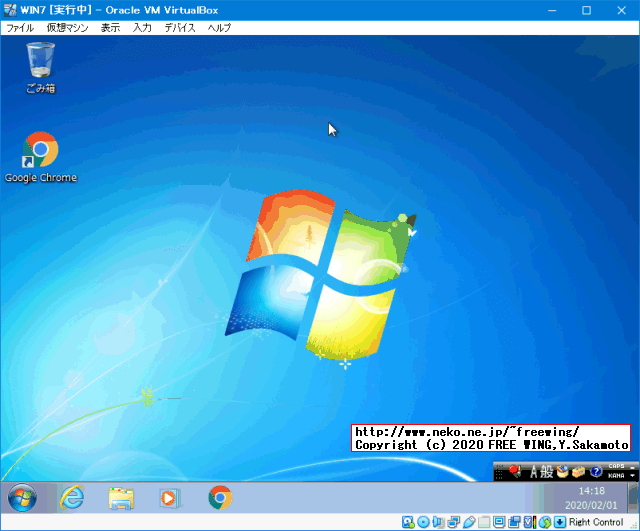Screen dimensions: 640x531
Task: Click the Show desktop button at taskbar end
Action: pos(633,498)
